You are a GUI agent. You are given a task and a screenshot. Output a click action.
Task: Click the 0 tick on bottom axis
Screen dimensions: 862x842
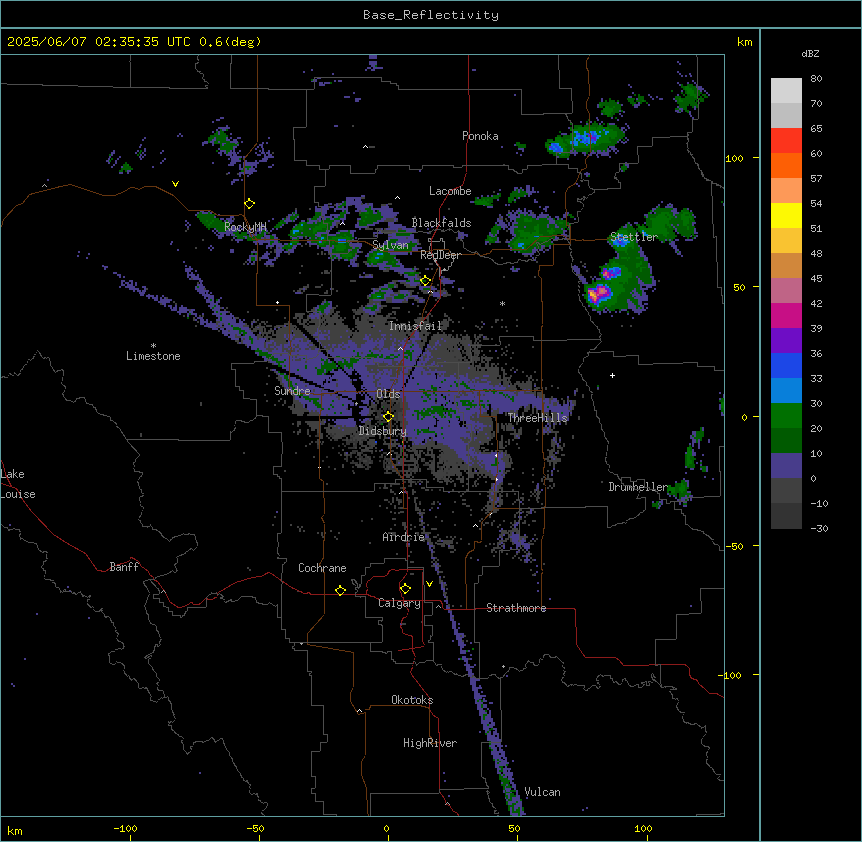pos(386,828)
